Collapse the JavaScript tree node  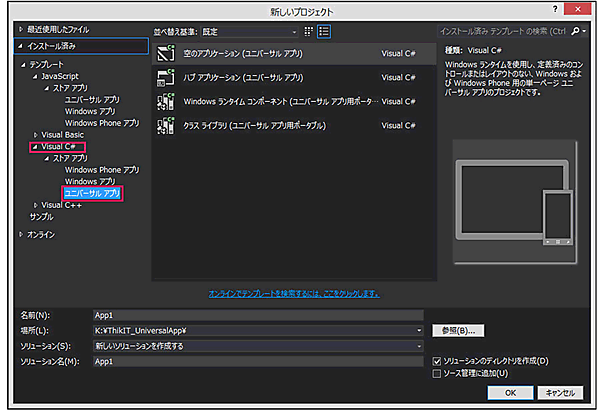pos(35,77)
